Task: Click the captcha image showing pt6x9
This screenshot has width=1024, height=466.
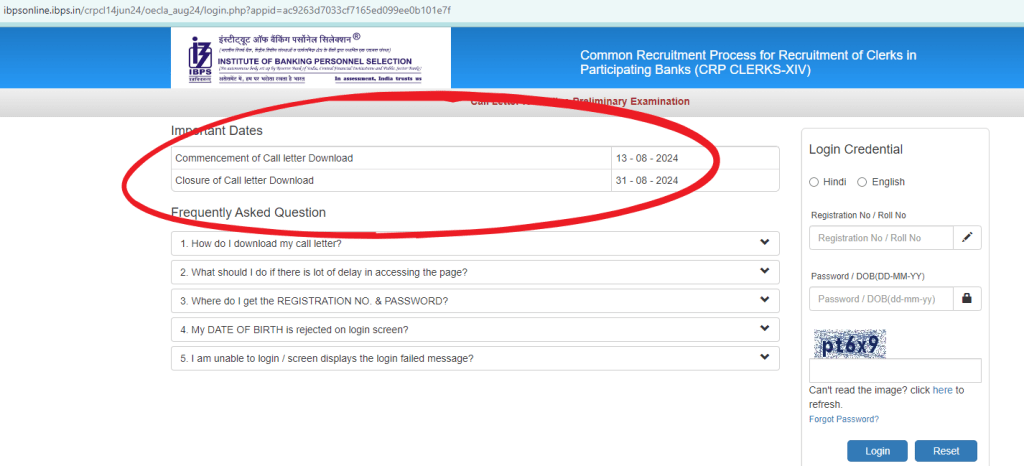Action: point(850,343)
